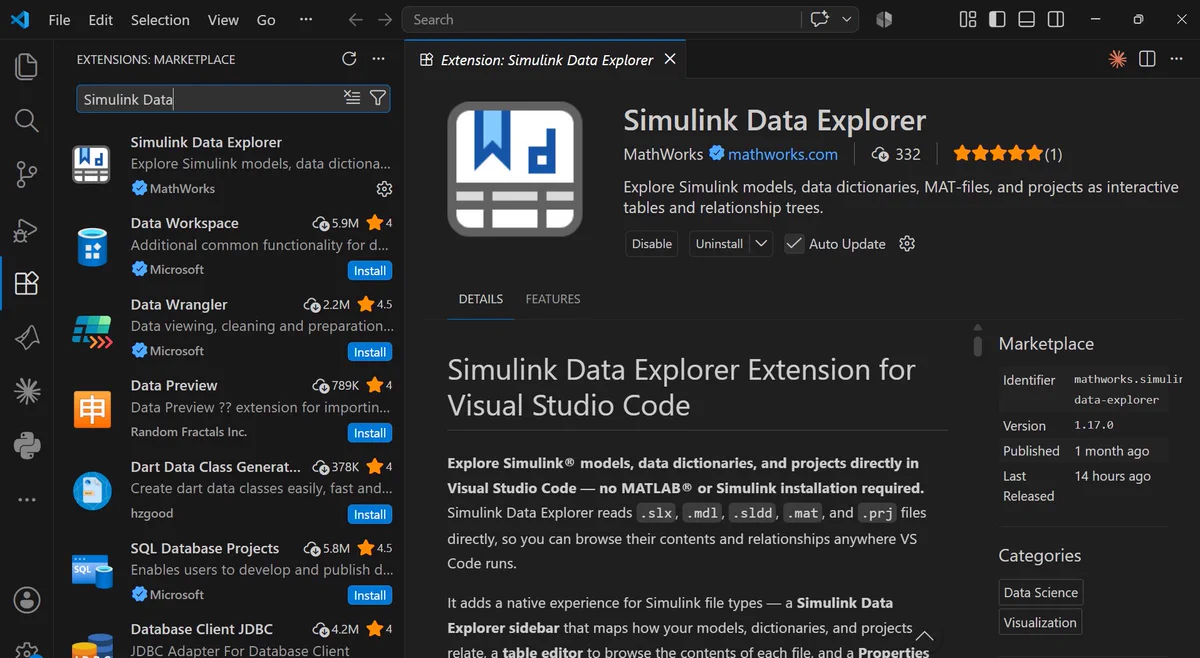Open the Go menu
The width and height of the screenshot is (1200, 658).
[266, 20]
